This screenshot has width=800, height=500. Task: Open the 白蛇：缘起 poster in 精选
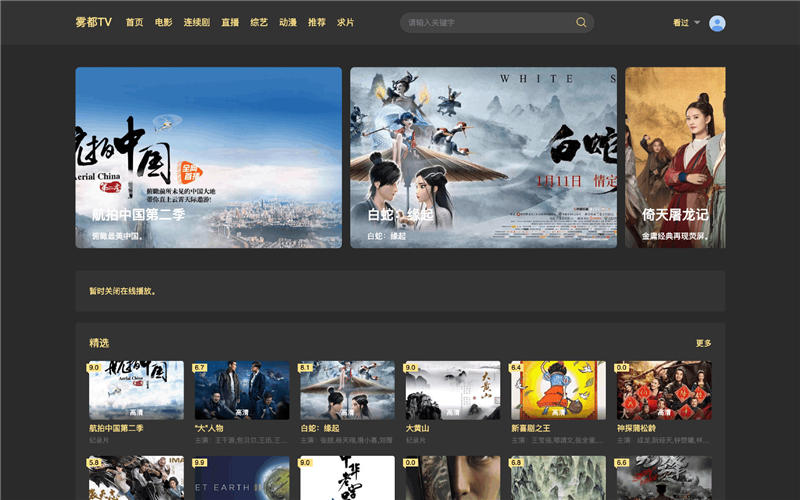[347, 390]
